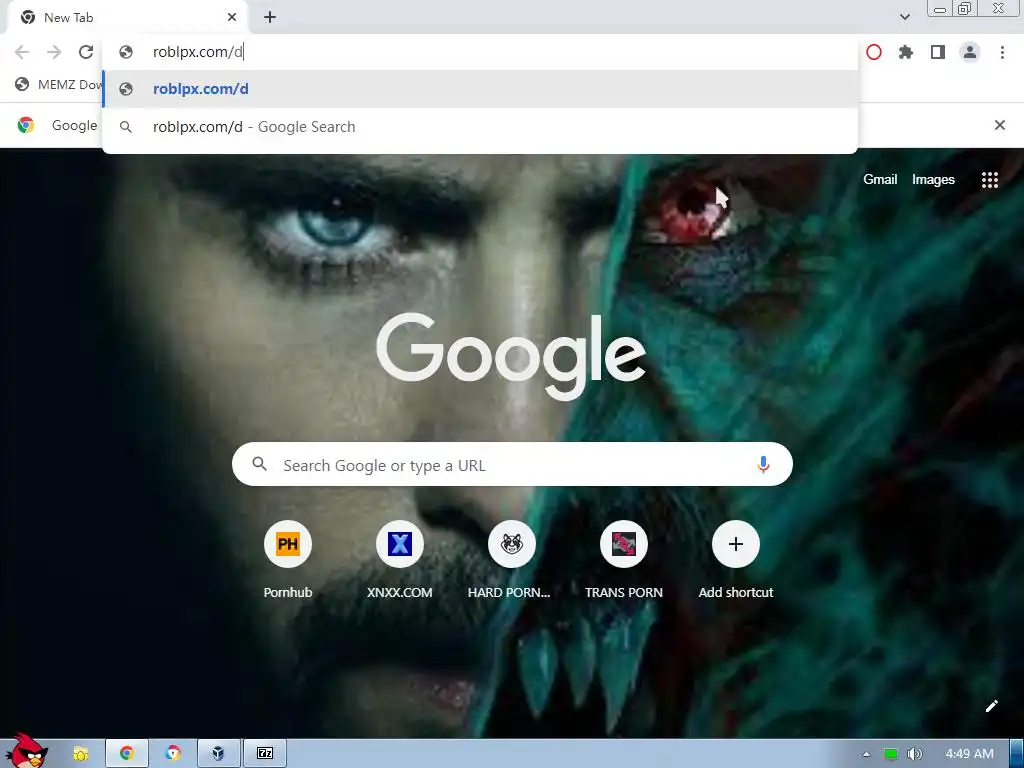Image resolution: width=1024 pixels, height=768 pixels.
Task: Open the profile avatar menu
Action: 970,52
